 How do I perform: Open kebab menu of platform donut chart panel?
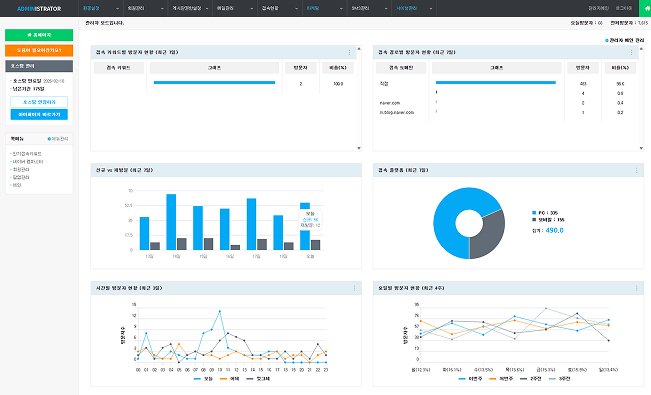636,170
